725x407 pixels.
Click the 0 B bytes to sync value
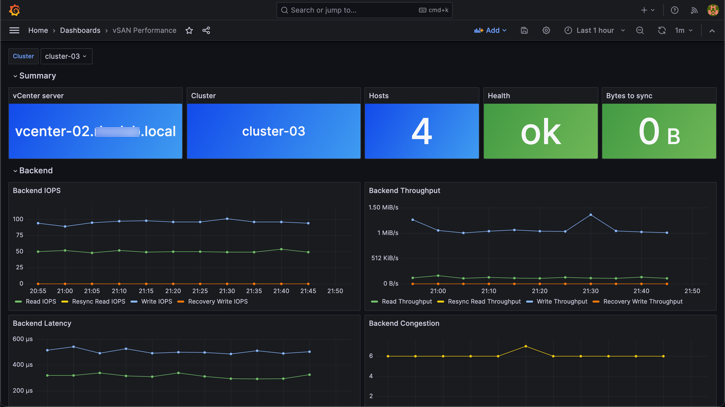click(659, 132)
